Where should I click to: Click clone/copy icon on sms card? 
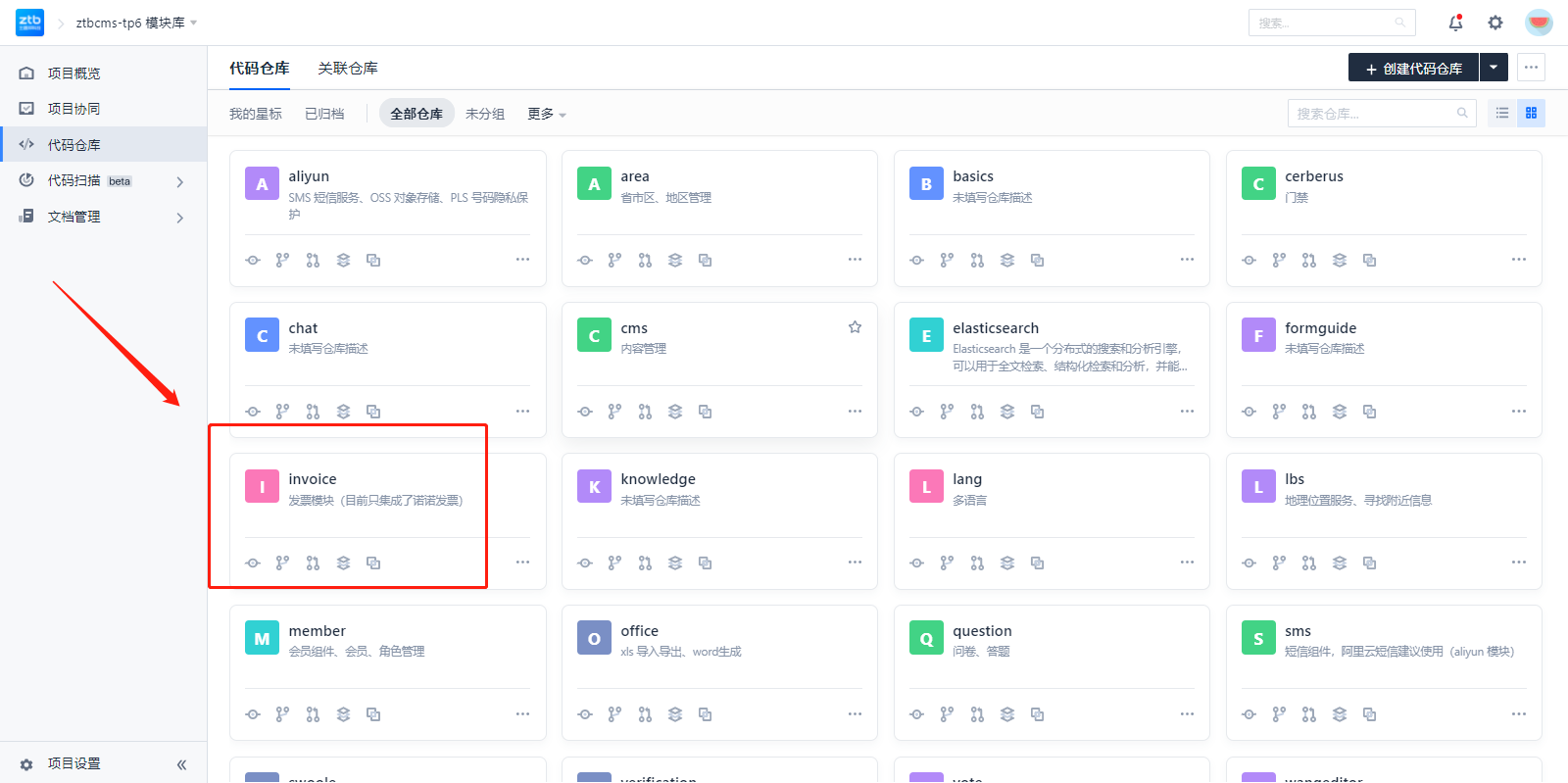[x=1370, y=714]
